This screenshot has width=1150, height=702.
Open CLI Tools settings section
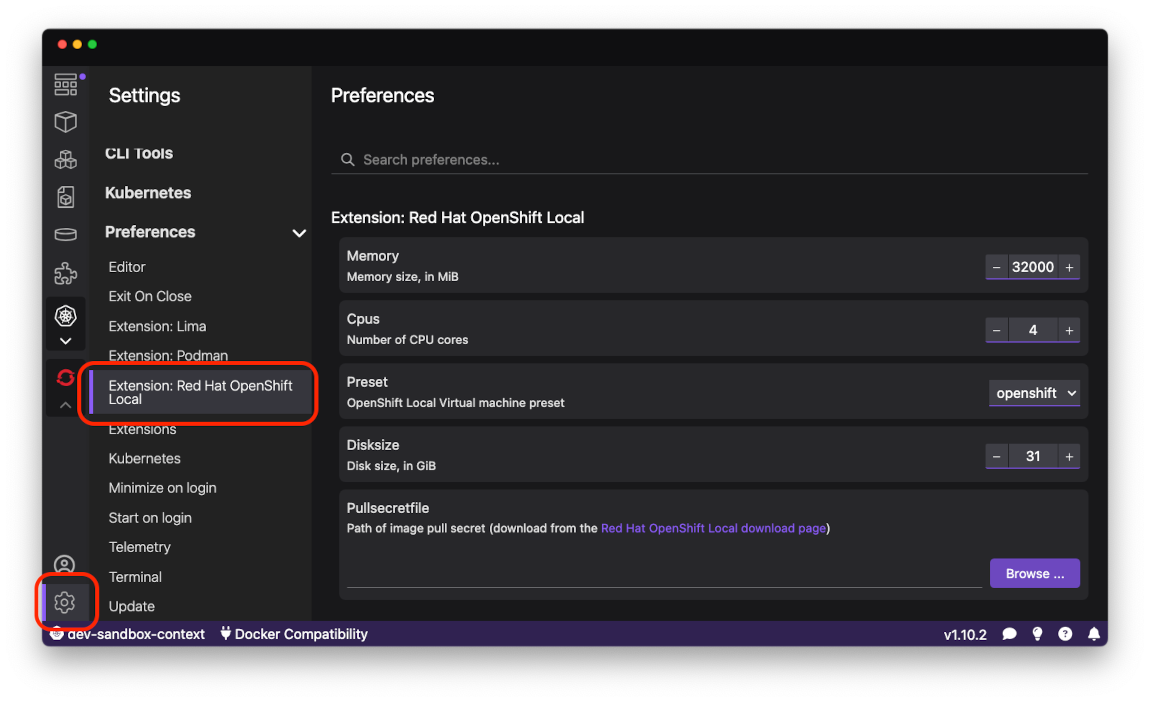coord(139,153)
